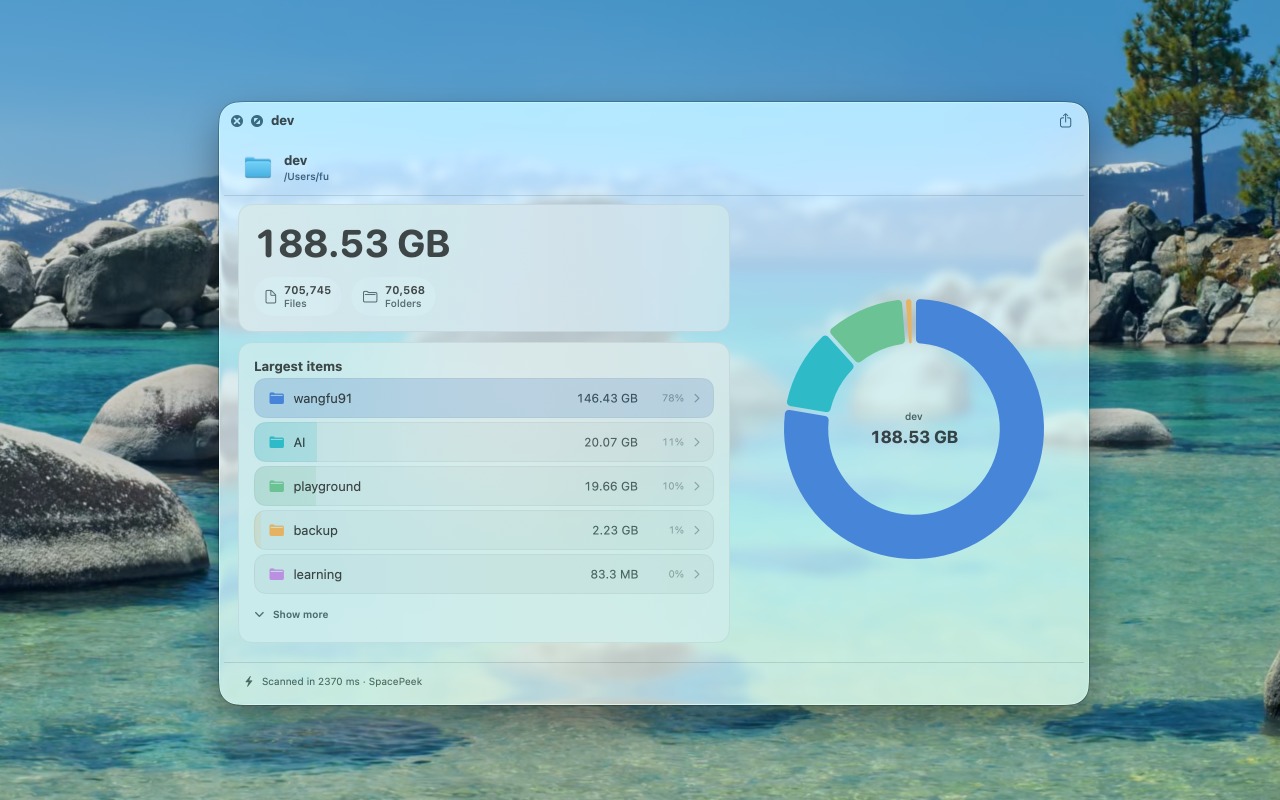Click the blue wangfu91 folder icon
1280x800 pixels.
point(277,398)
